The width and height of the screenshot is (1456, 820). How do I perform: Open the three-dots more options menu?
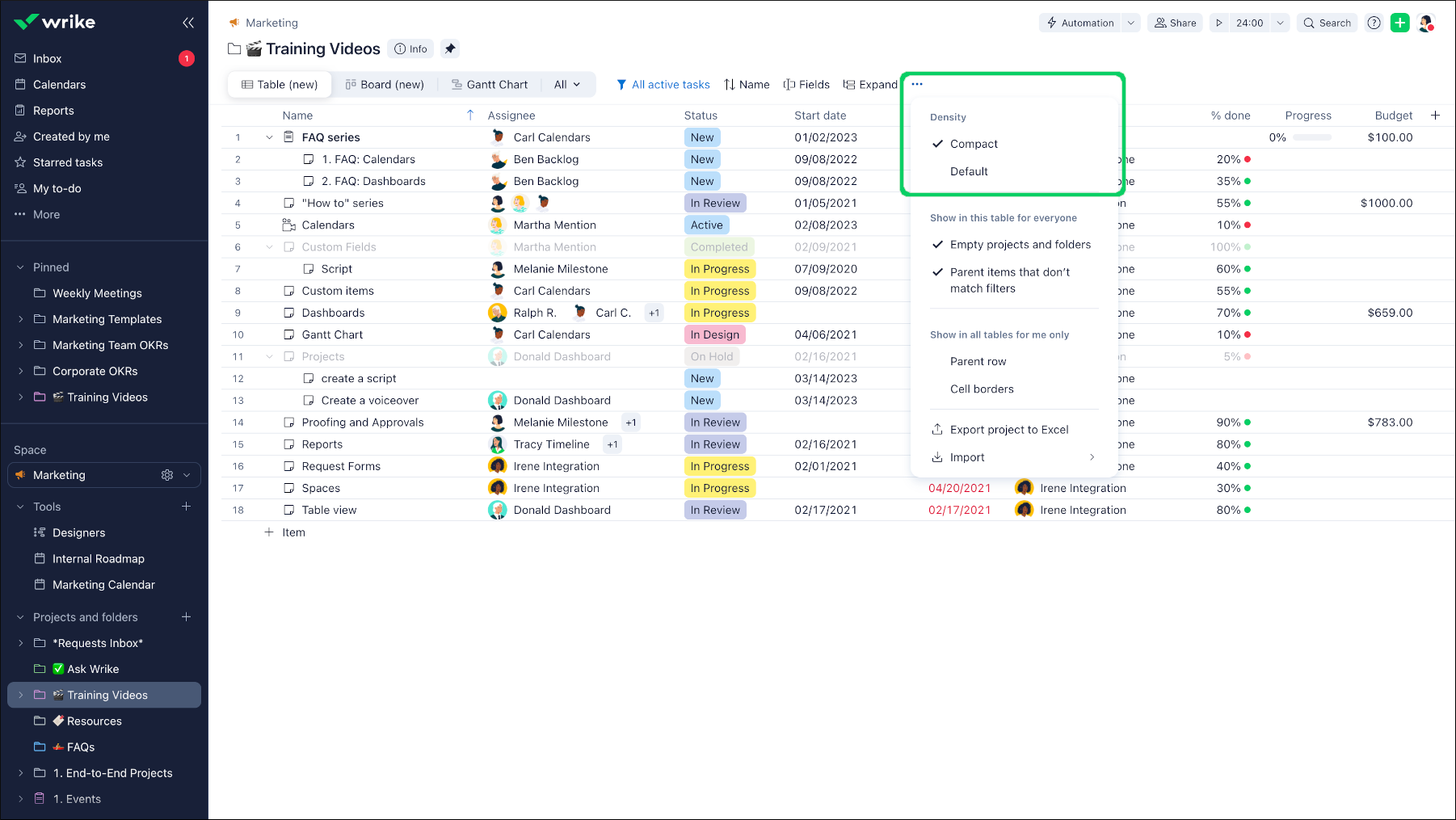[917, 84]
